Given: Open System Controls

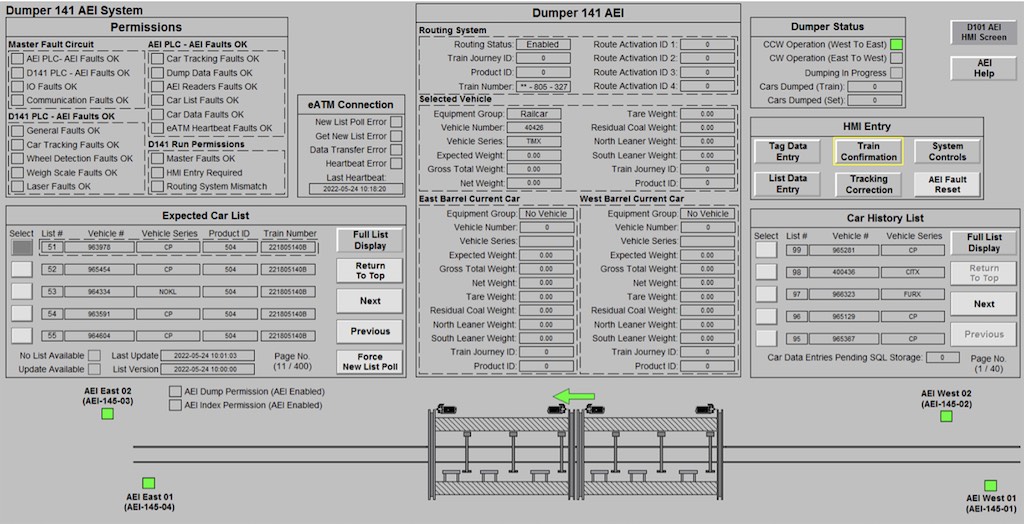Looking at the screenshot, I should click(947, 152).
